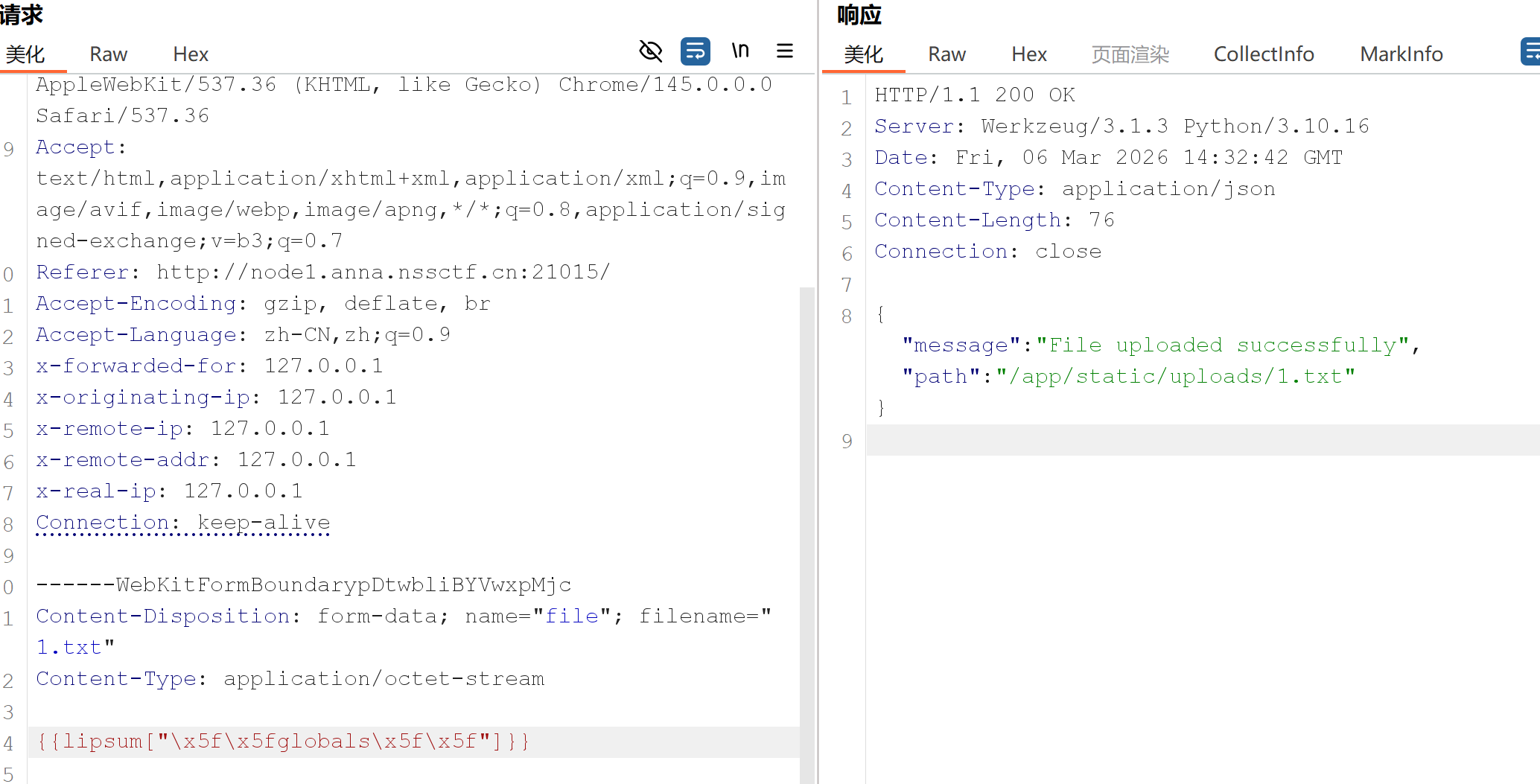Click the response panel word wrap icon

(x=1530, y=52)
